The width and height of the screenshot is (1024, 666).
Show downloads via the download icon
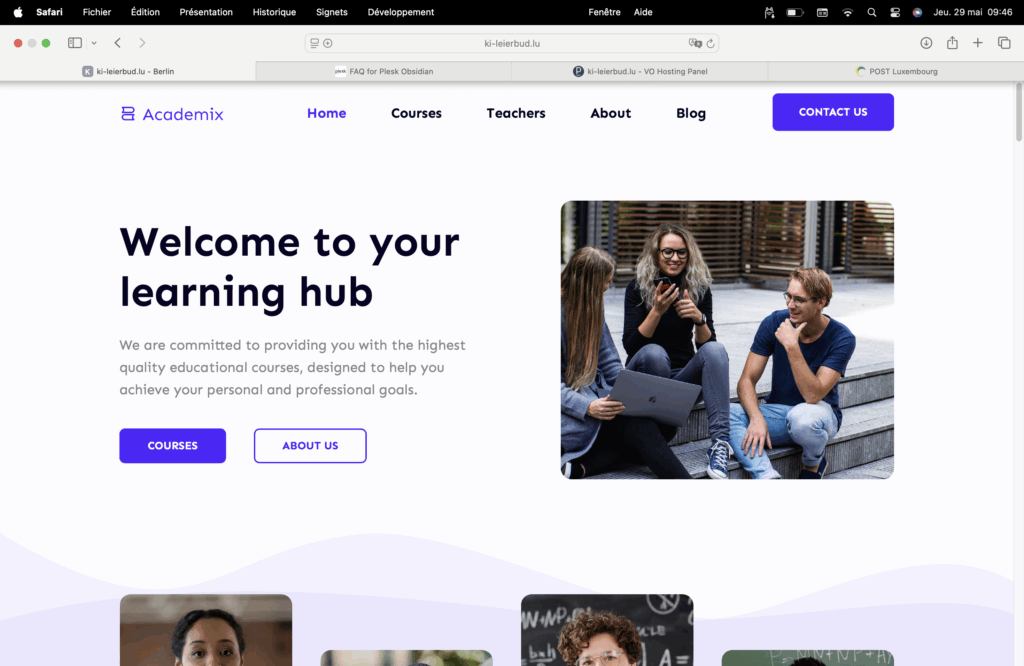tap(926, 43)
